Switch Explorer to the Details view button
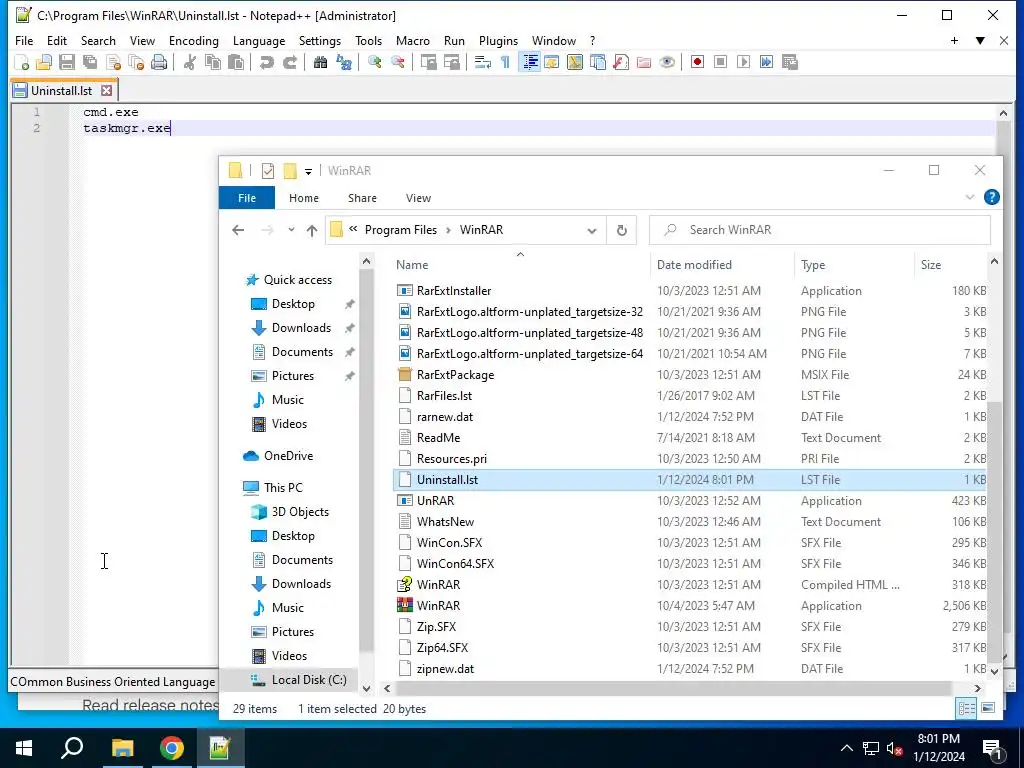The height and width of the screenshot is (768, 1024). pyautogui.click(x=967, y=708)
